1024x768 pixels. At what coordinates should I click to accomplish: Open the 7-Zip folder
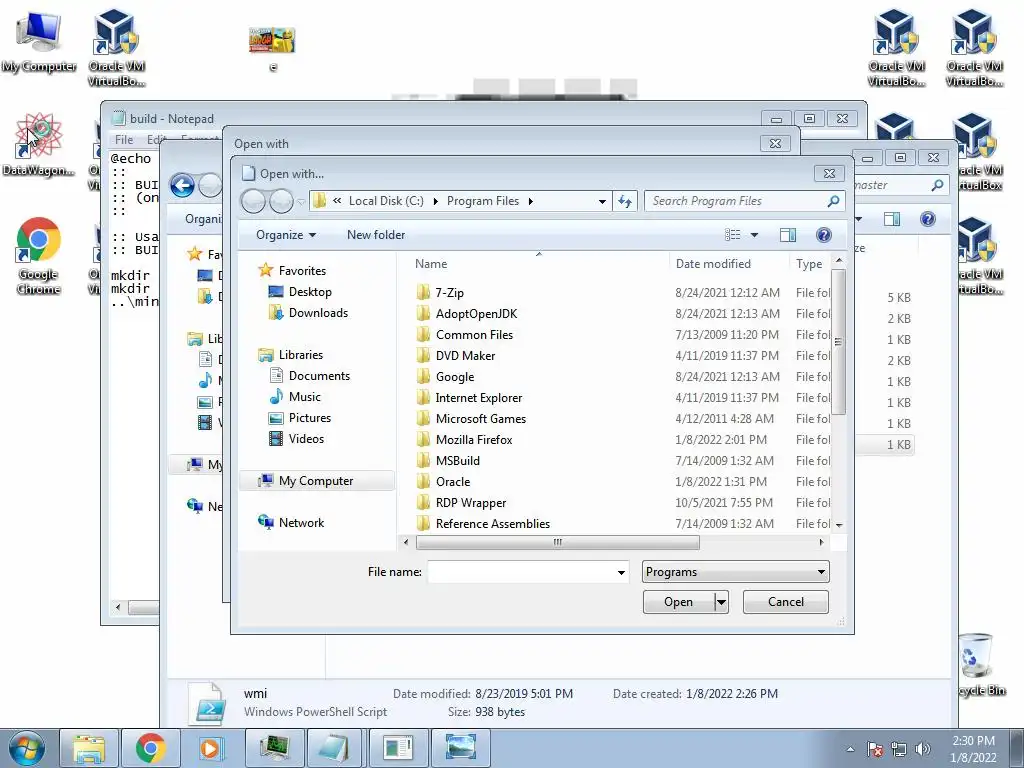click(449, 293)
